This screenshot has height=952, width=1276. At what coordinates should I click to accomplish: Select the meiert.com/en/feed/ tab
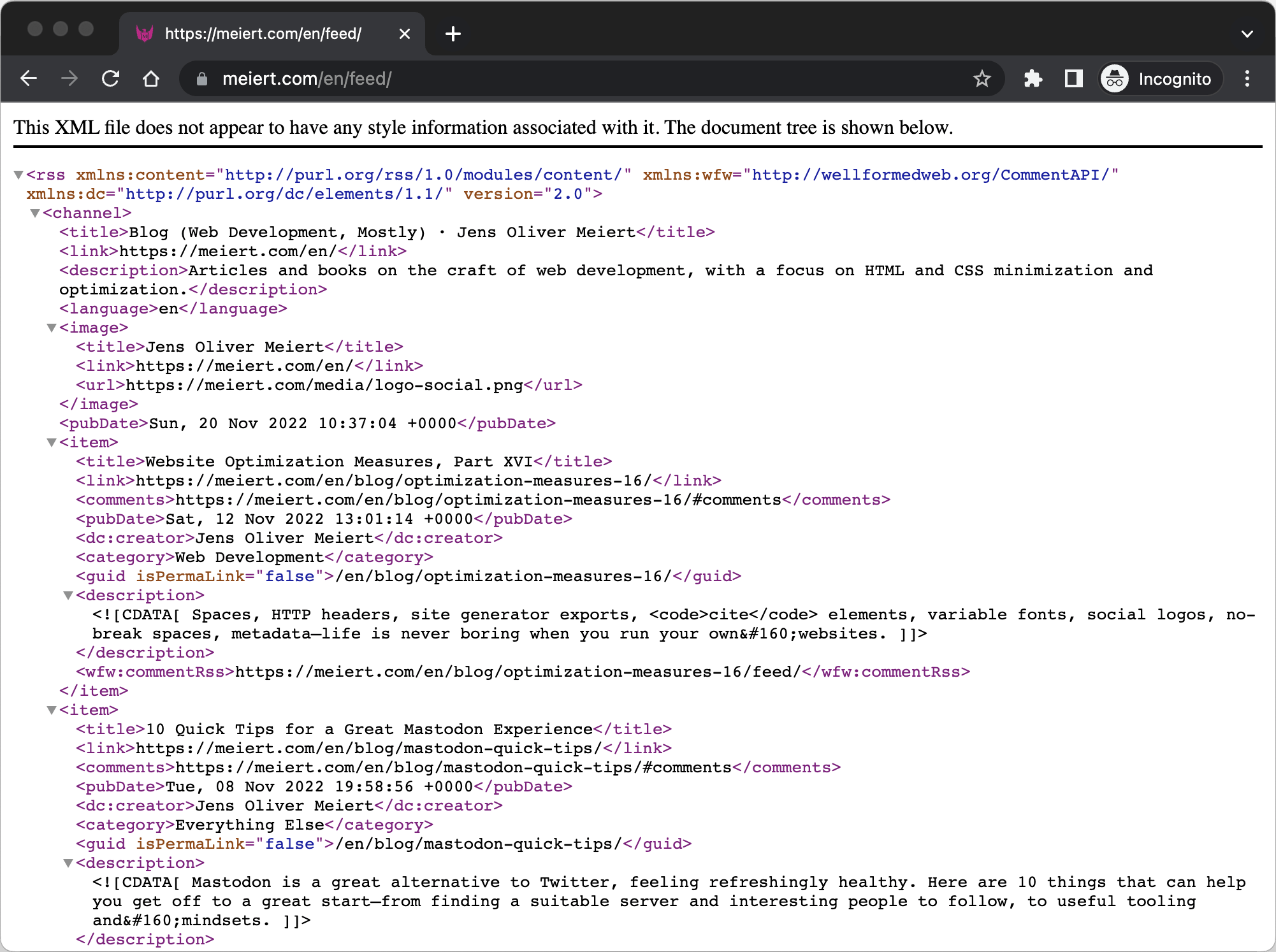pyautogui.click(x=272, y=34)
